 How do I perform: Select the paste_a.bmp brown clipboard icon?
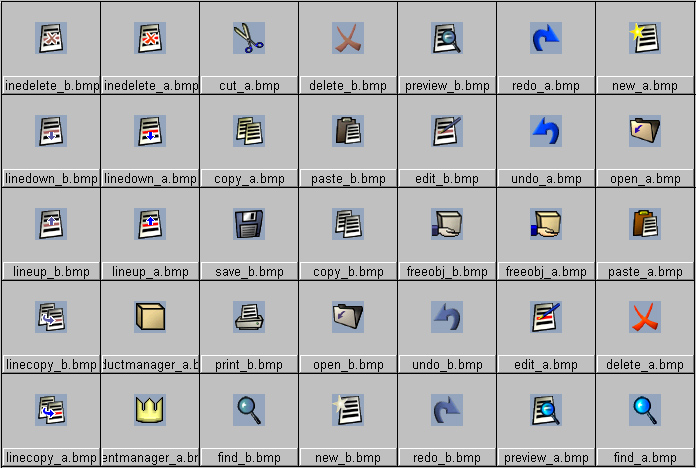(x=645, y=224)
